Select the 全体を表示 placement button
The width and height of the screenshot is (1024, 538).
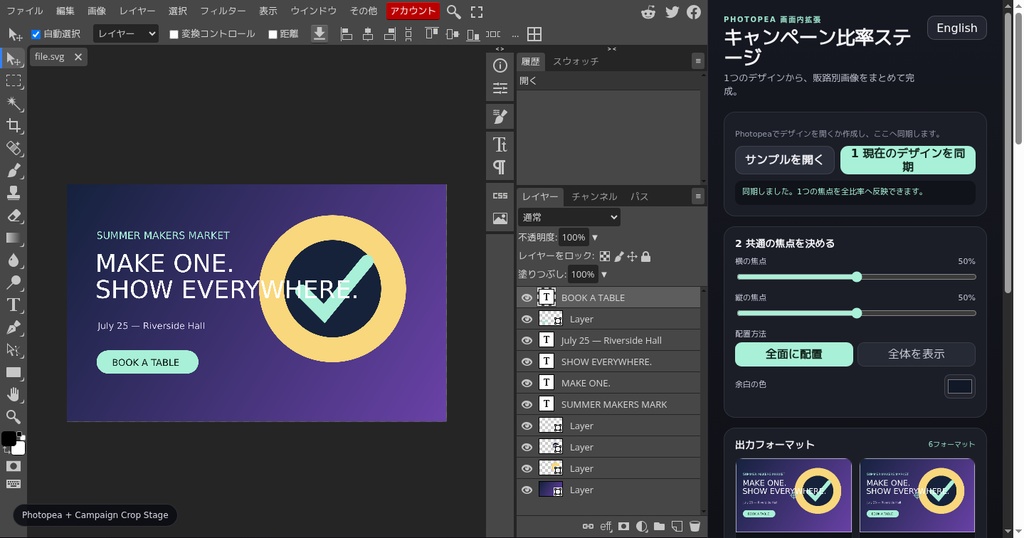[x=916, y=354]
